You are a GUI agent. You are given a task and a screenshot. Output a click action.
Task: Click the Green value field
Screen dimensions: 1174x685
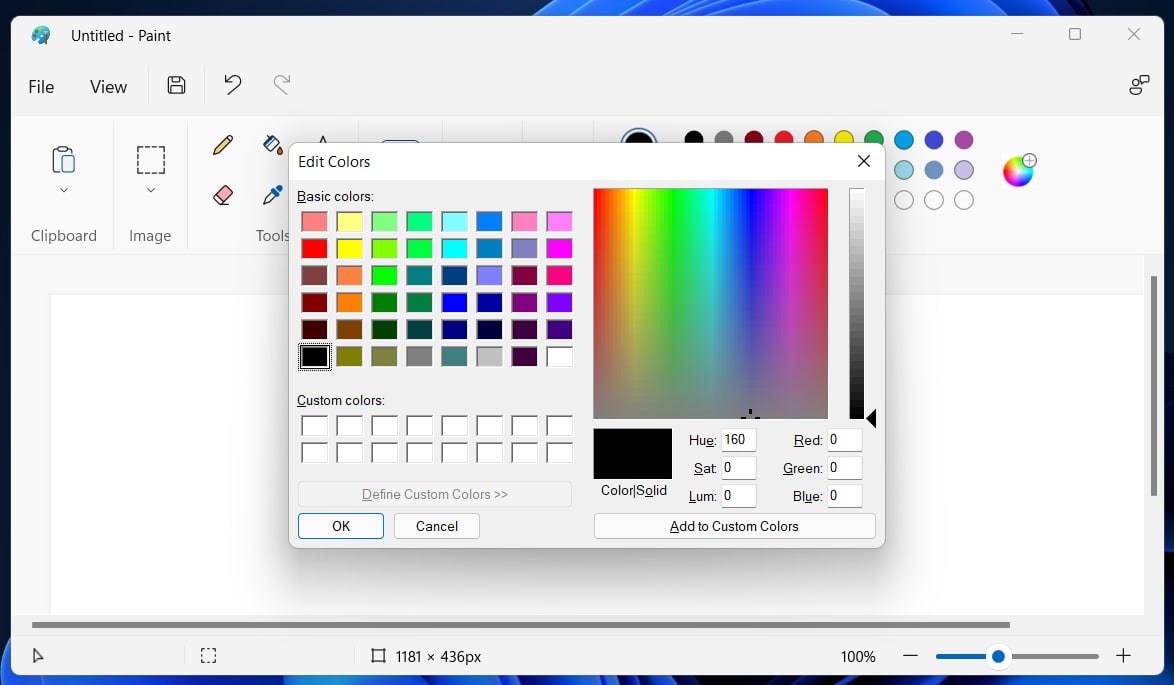click(x=845, y=467)
